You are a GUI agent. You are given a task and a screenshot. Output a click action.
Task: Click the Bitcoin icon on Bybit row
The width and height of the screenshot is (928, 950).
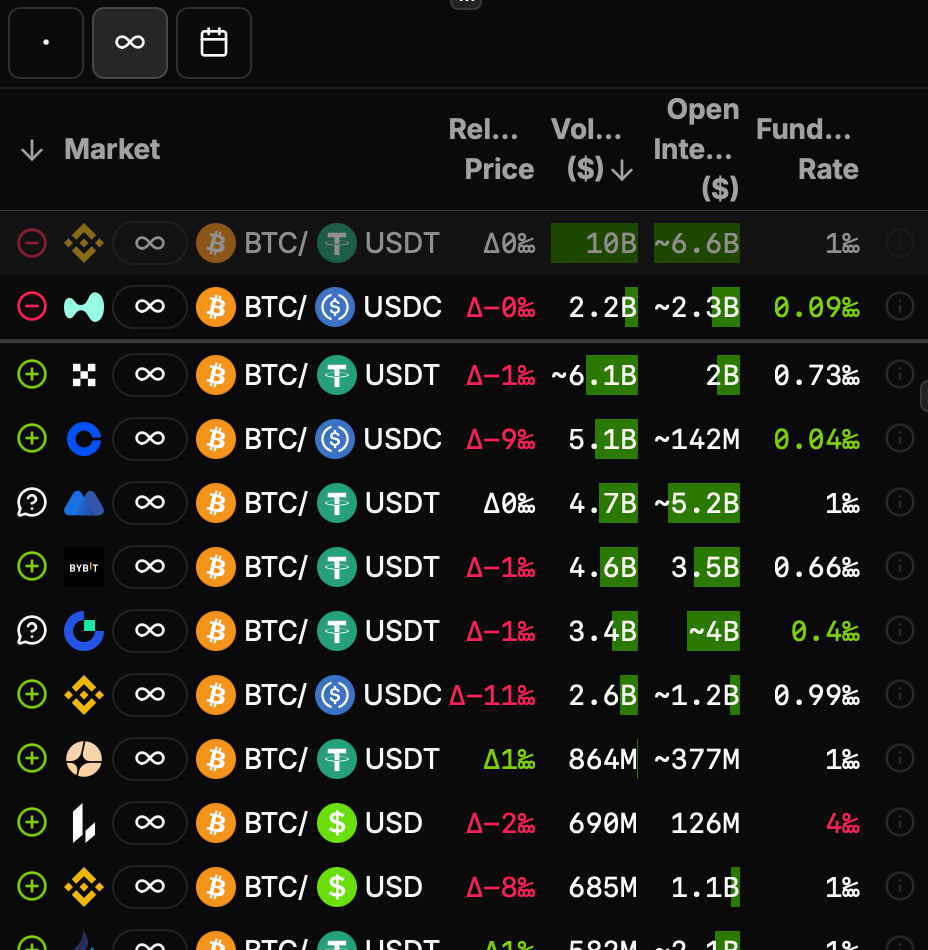pyautogui.click(x=216, y=567)
